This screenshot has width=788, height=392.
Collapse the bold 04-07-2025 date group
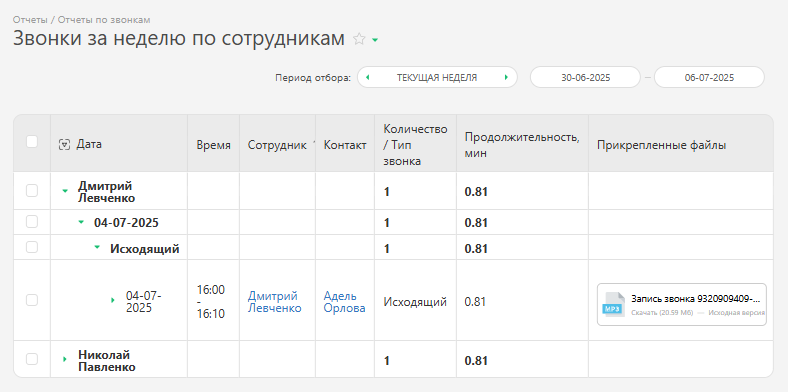point(81,222)
